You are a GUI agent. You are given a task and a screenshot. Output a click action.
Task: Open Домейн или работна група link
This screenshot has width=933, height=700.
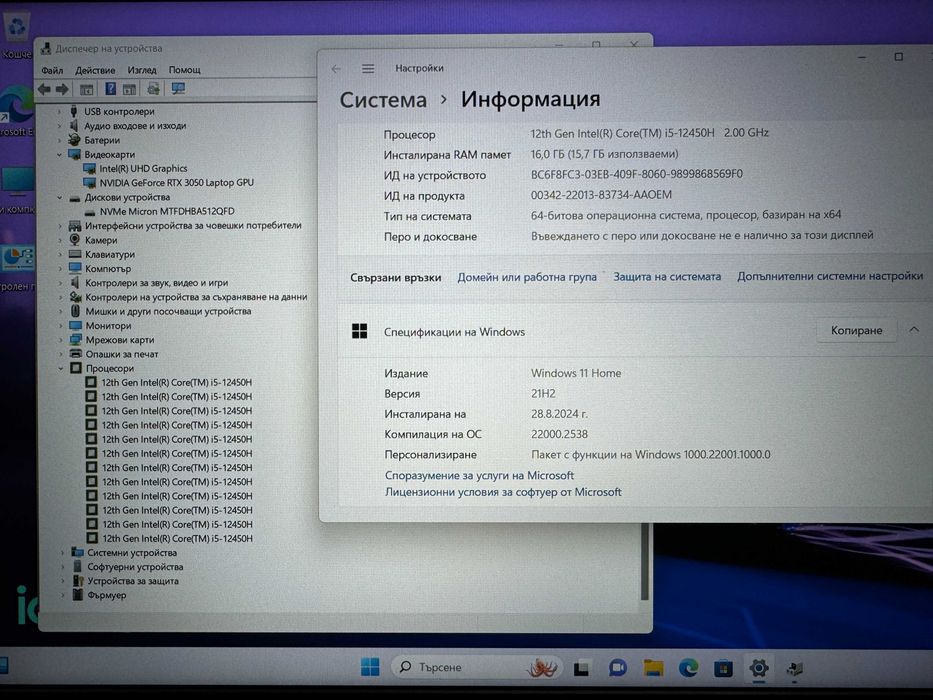coord(527,277)
